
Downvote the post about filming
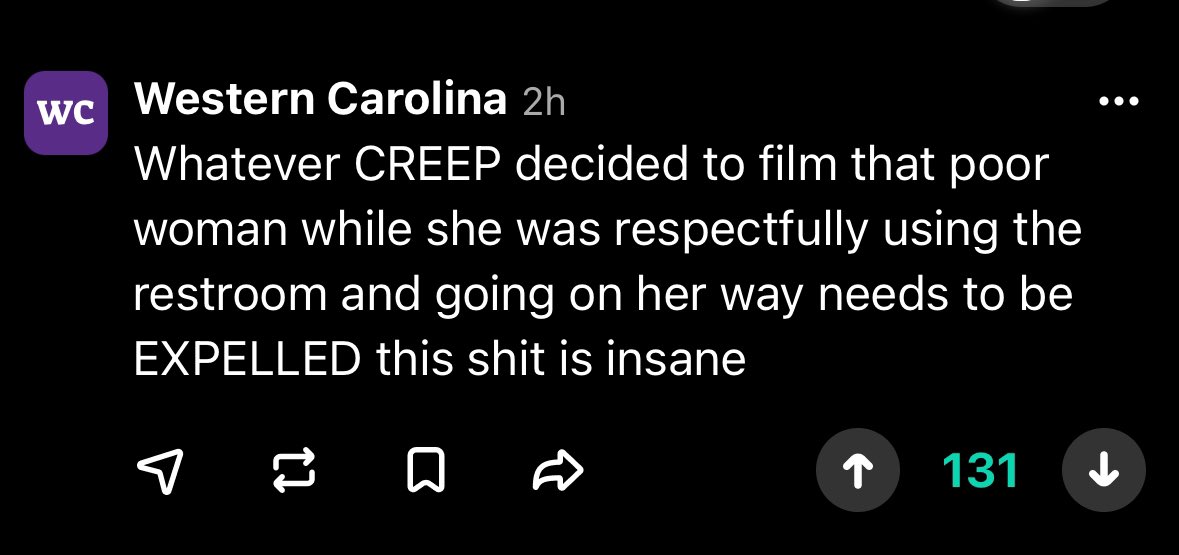pos(1103,470)
